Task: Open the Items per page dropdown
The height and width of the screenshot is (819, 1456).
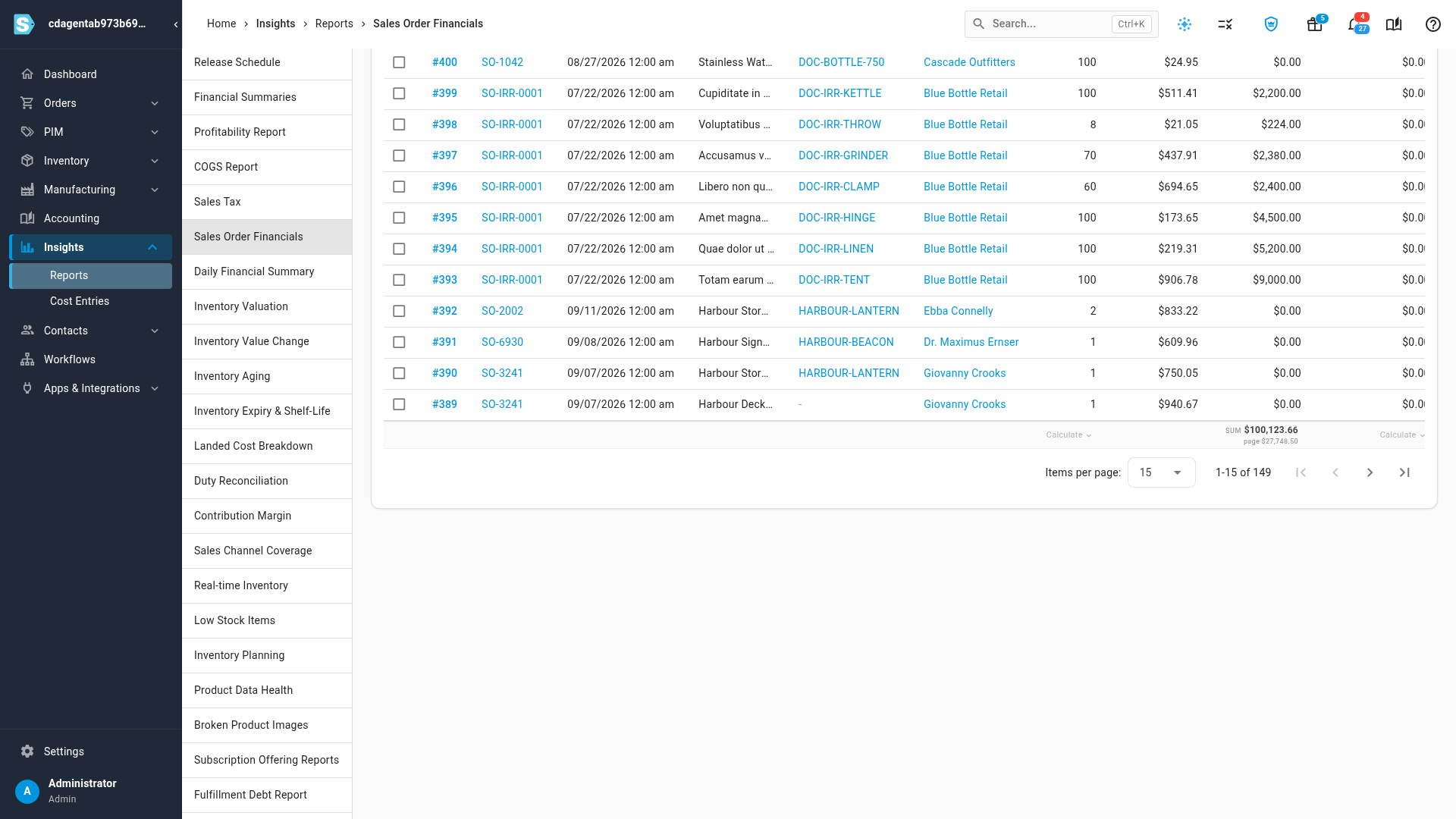Action: (x=1161, y=472)
